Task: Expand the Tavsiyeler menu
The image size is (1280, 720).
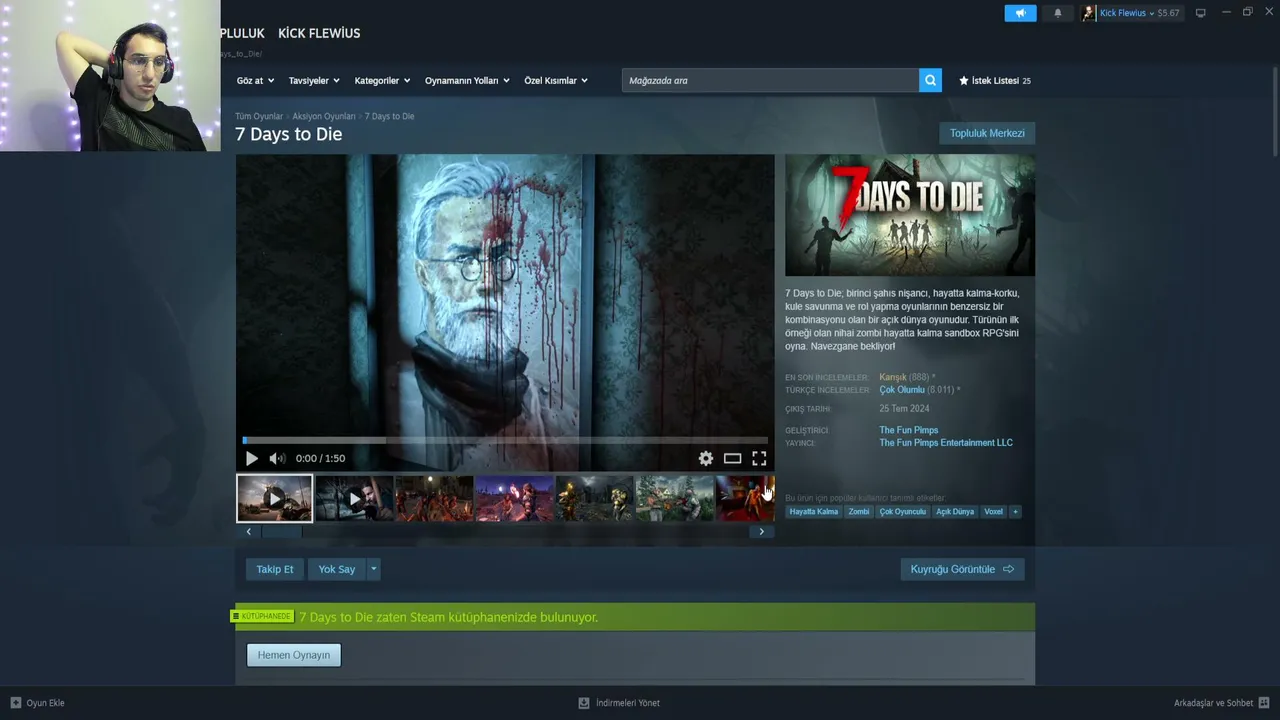Action: pyautogui.click(x=314, y=80)
